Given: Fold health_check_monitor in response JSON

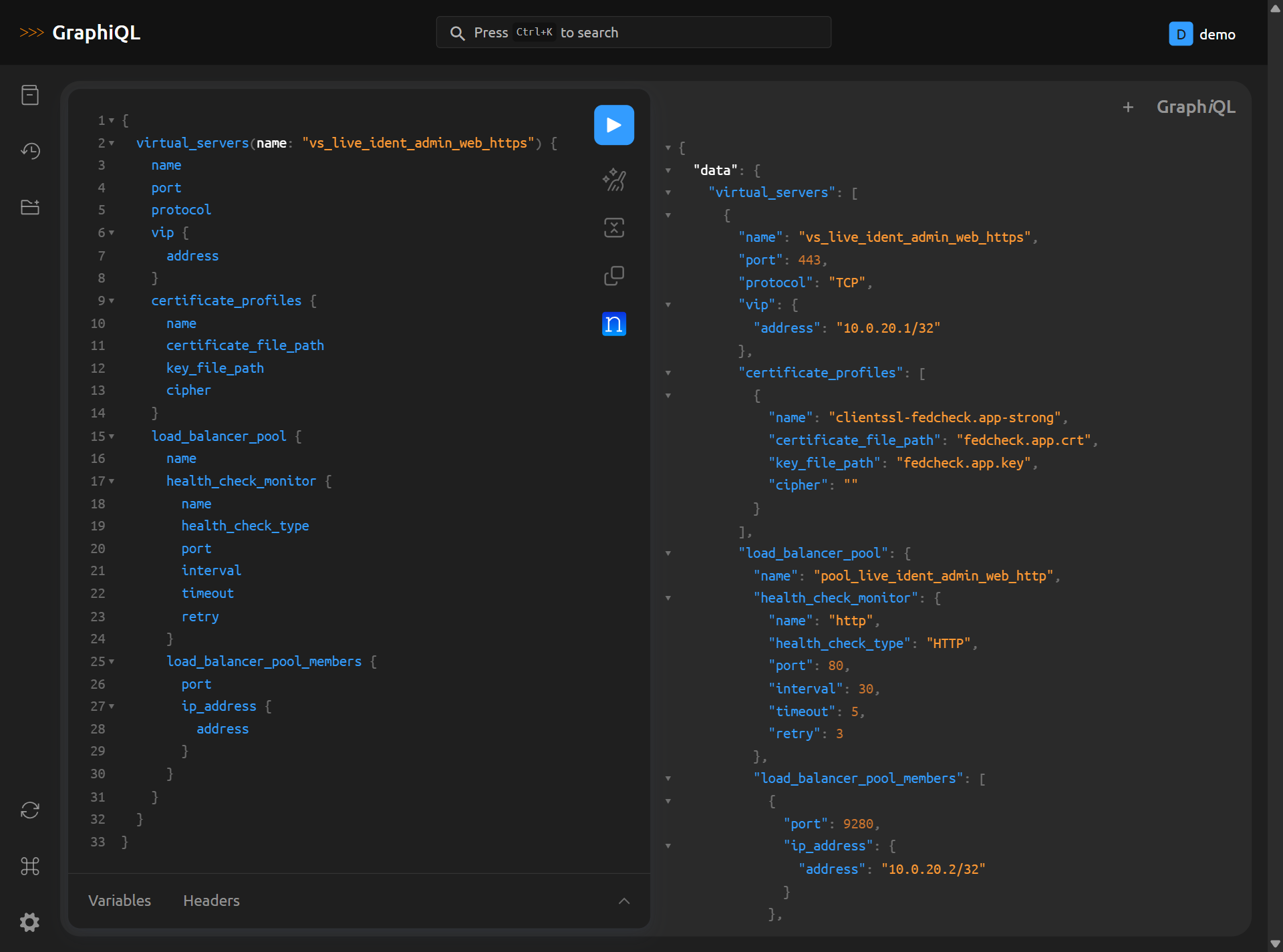Looking at the screenshot, I should click(x=668, y=599).
